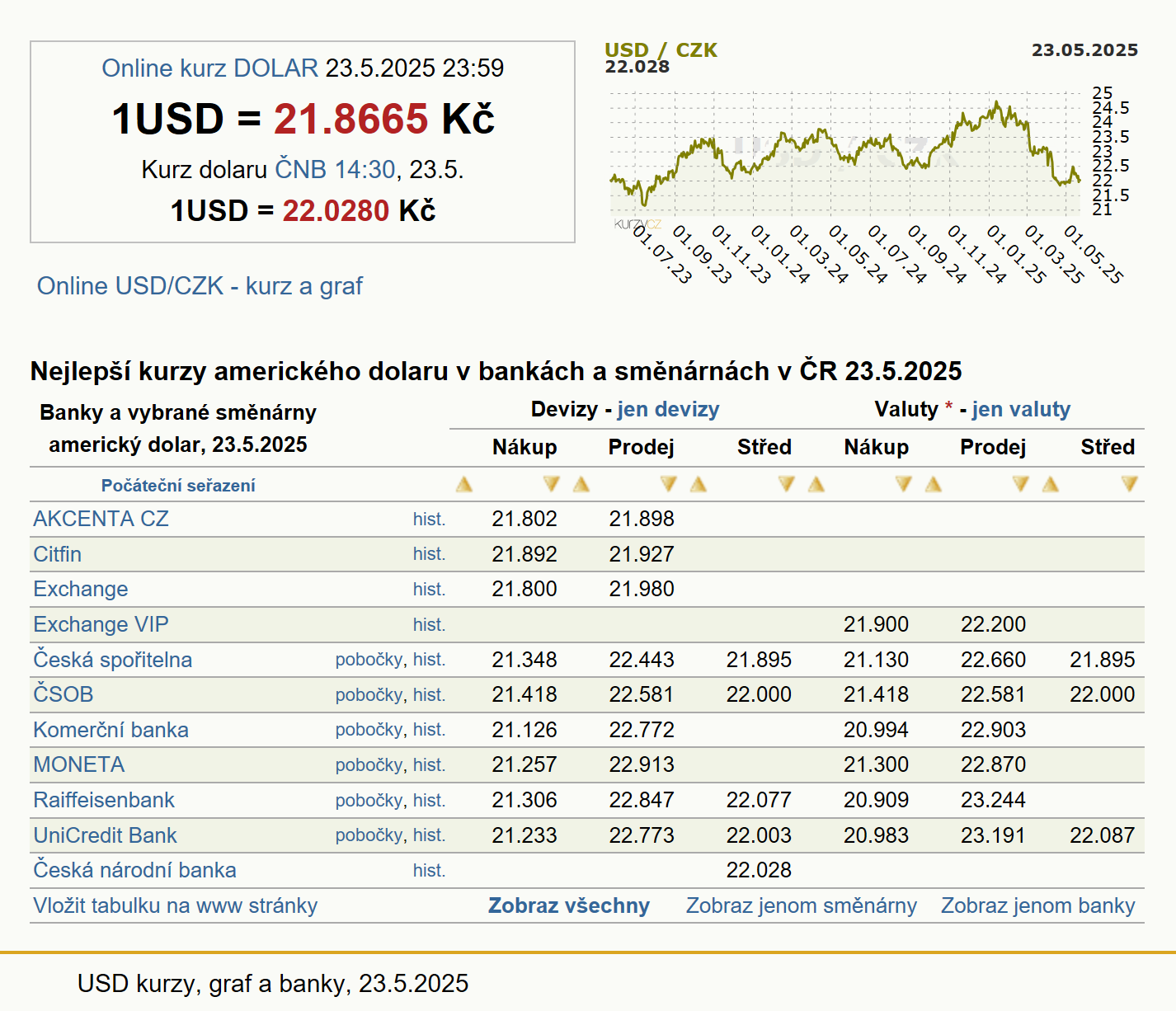The image size is (1176, 1011).
Task: Open Citfin link
Action: pos(57,554)
